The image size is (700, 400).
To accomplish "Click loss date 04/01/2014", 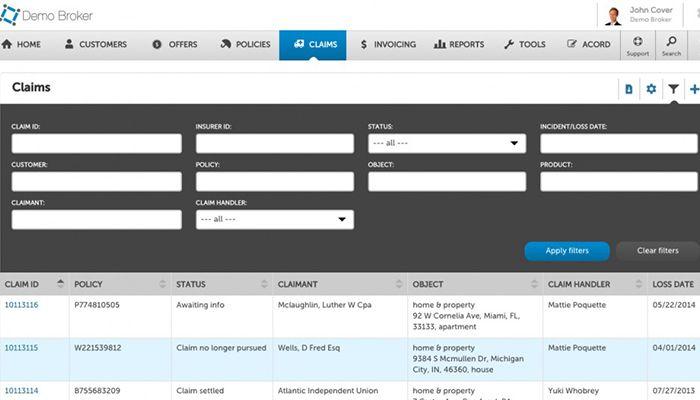I will point(674,348).
